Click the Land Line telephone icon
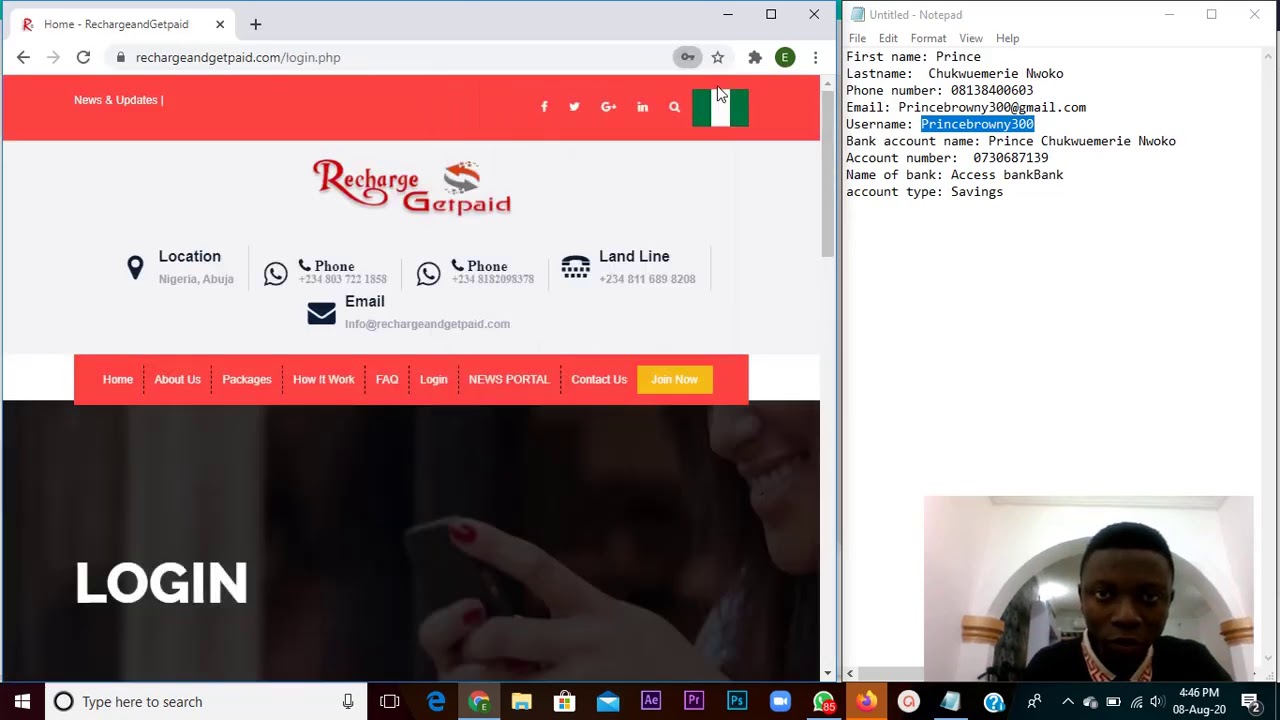Screen dimensions: 1280x720 [x=575, y=267]
